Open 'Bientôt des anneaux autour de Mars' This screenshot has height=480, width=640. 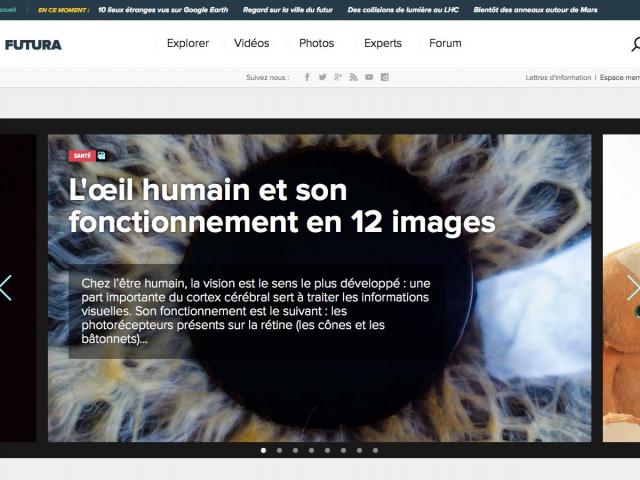click(x=535, y=10)
